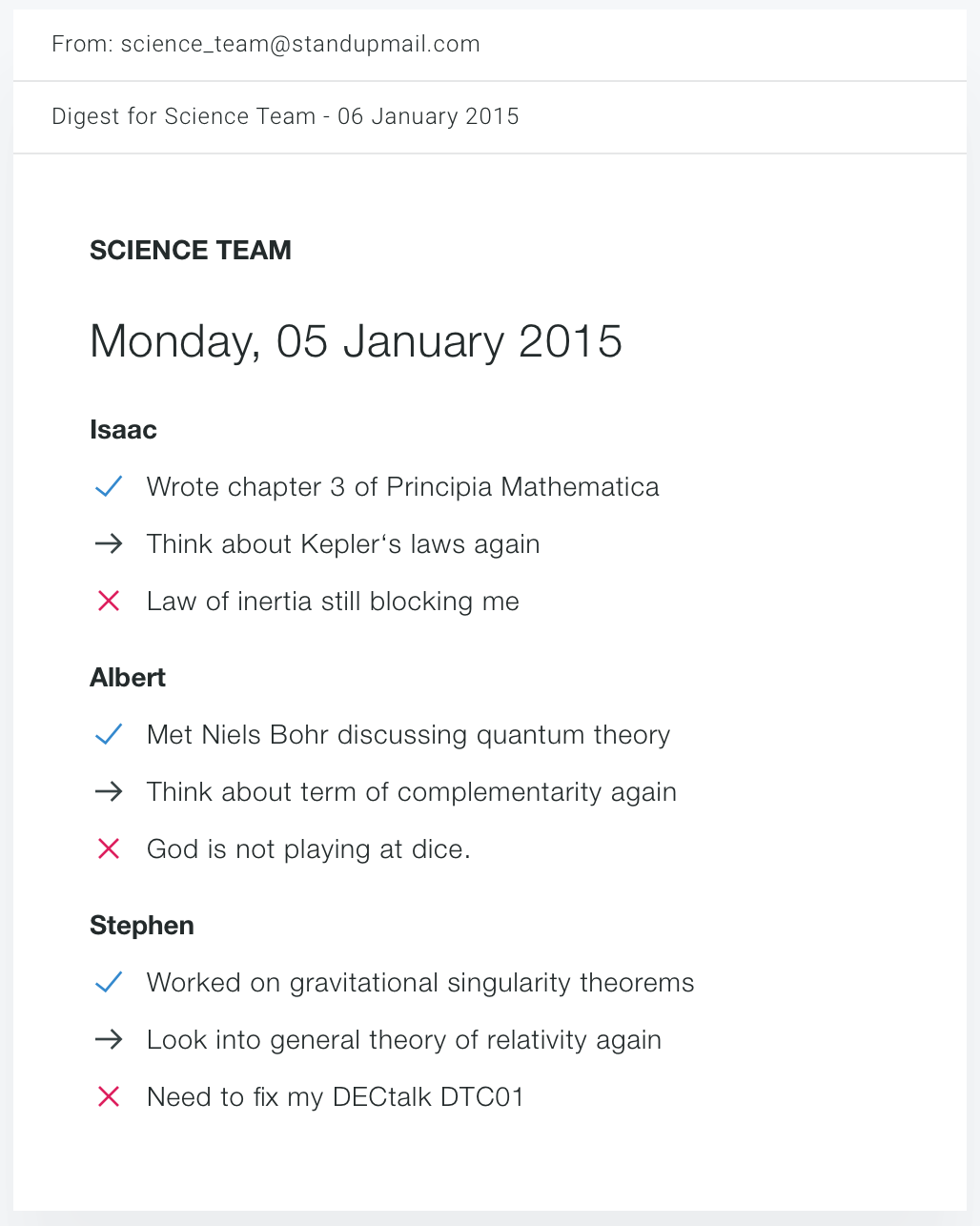Image resolution: width=980 pixels, height=1226 pixels.
Task: Click the text Met Niels Bohr discussing quantum theory
Action: (408, 735)
